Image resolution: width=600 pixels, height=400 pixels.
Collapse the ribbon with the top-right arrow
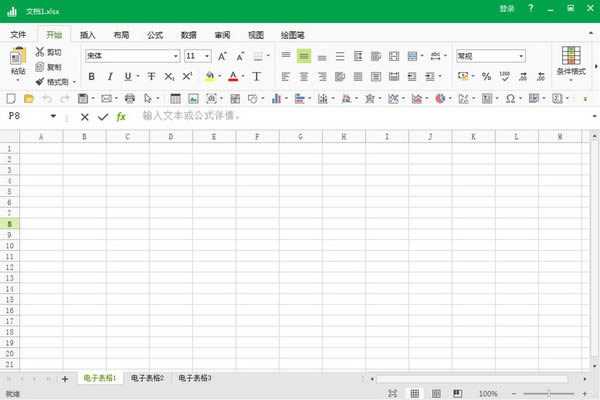(591, 34)
